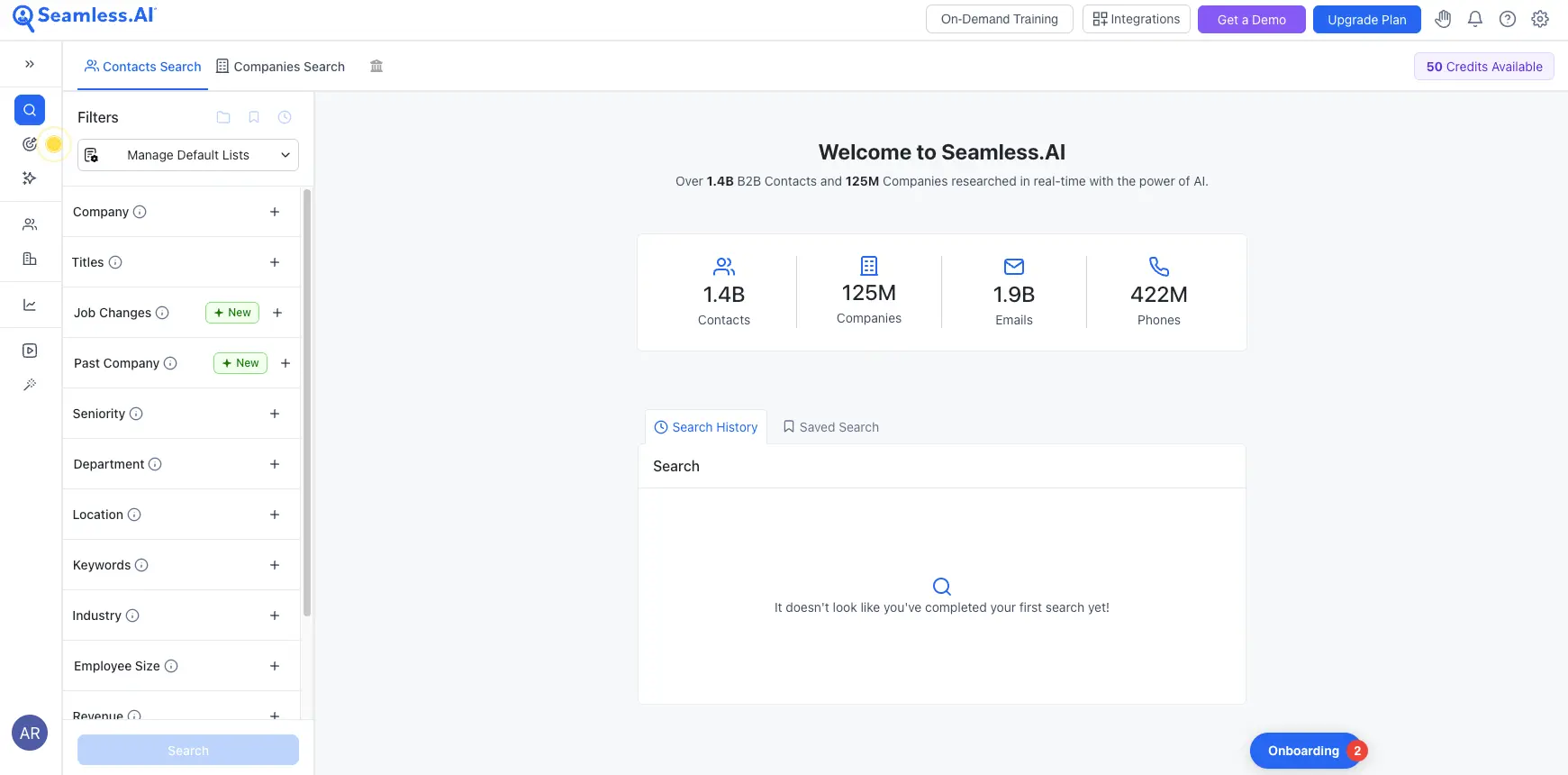Open the Saved Search tab
This screenshot has width=1568, height=775.
point(830,427)
